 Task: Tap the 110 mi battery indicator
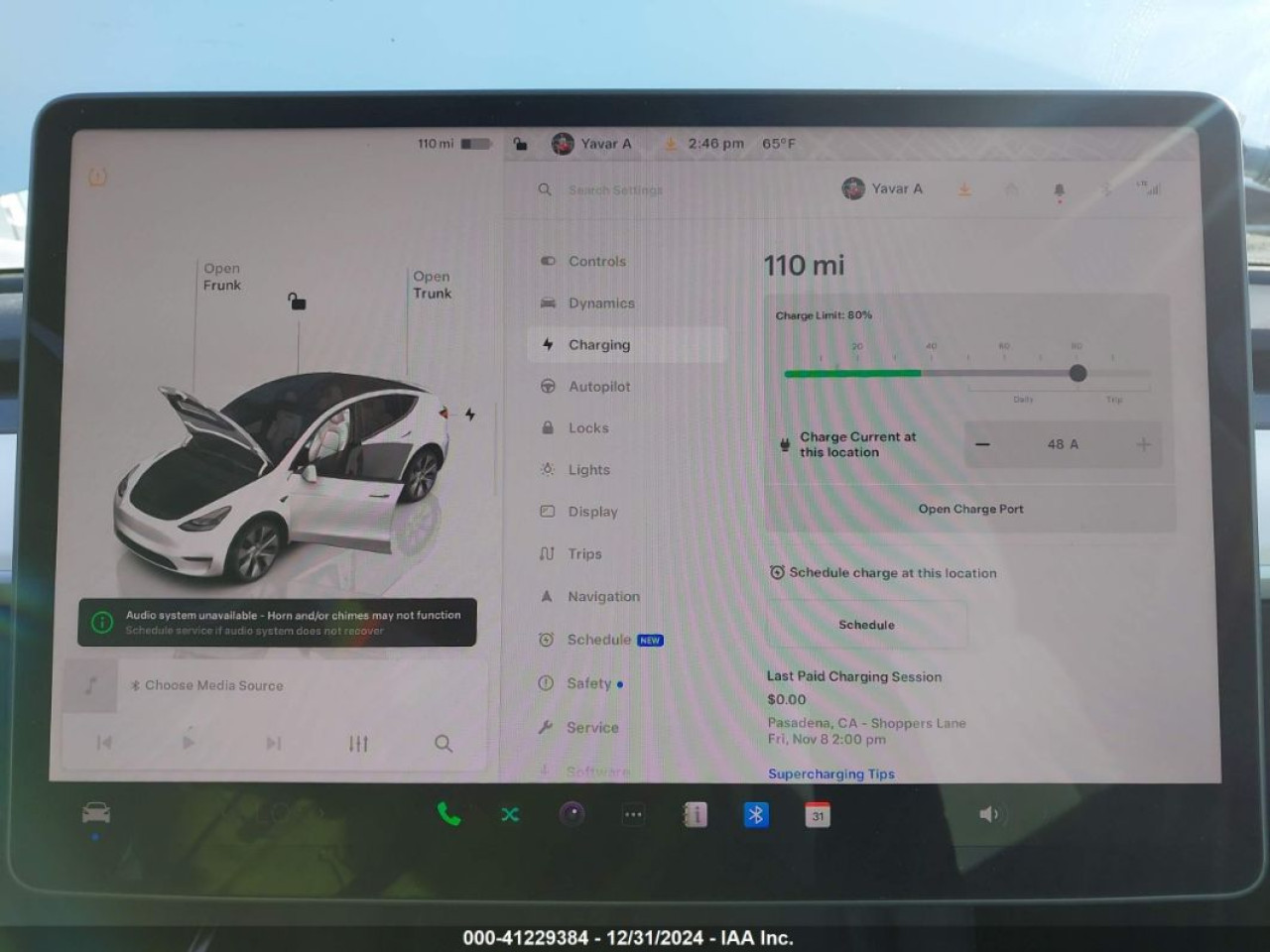coord(453,144)
